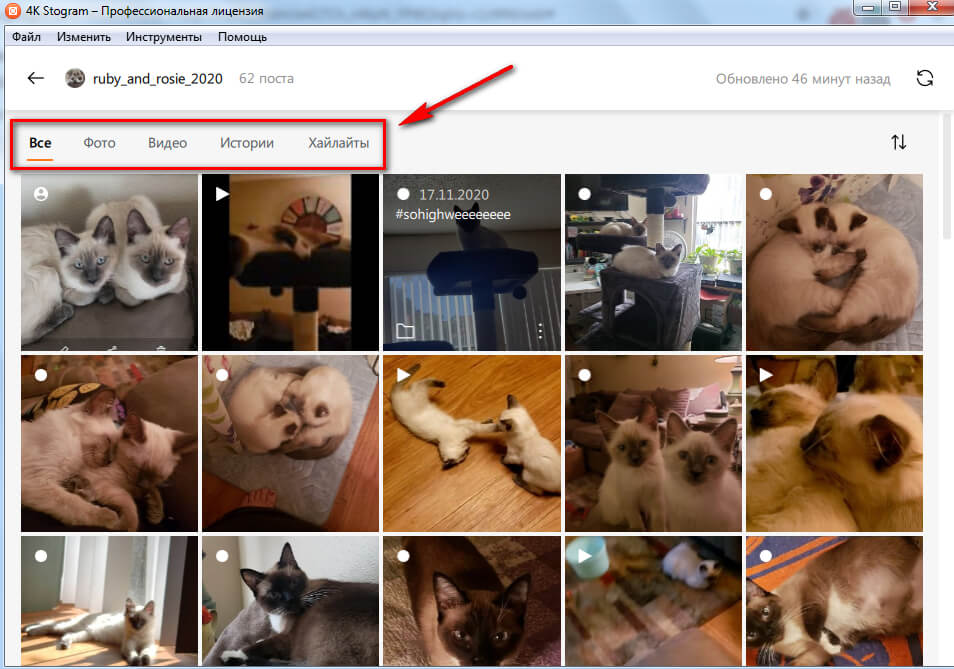Play blurry video with teal cup

(x=653, y=601)
